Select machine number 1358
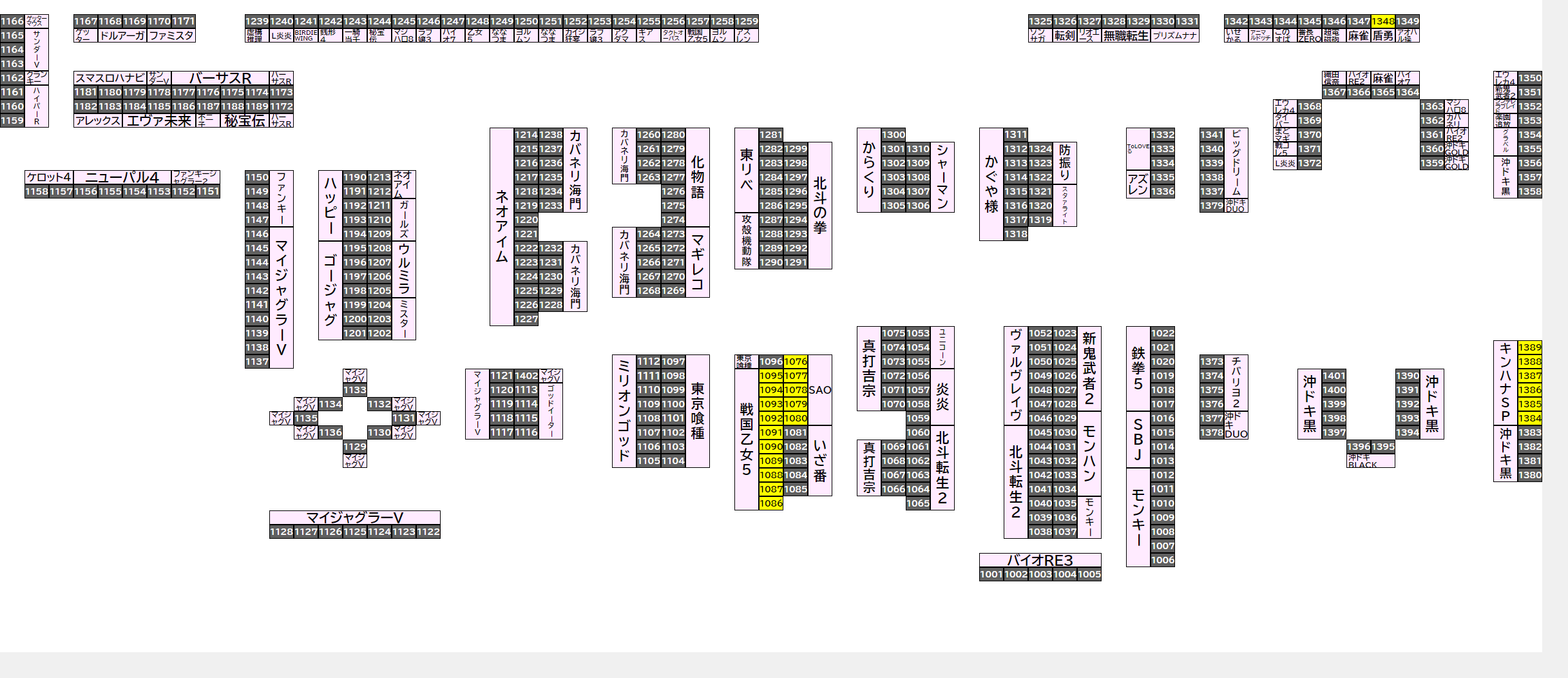This screenshot has height=678, width=1568. (1530, 191)
